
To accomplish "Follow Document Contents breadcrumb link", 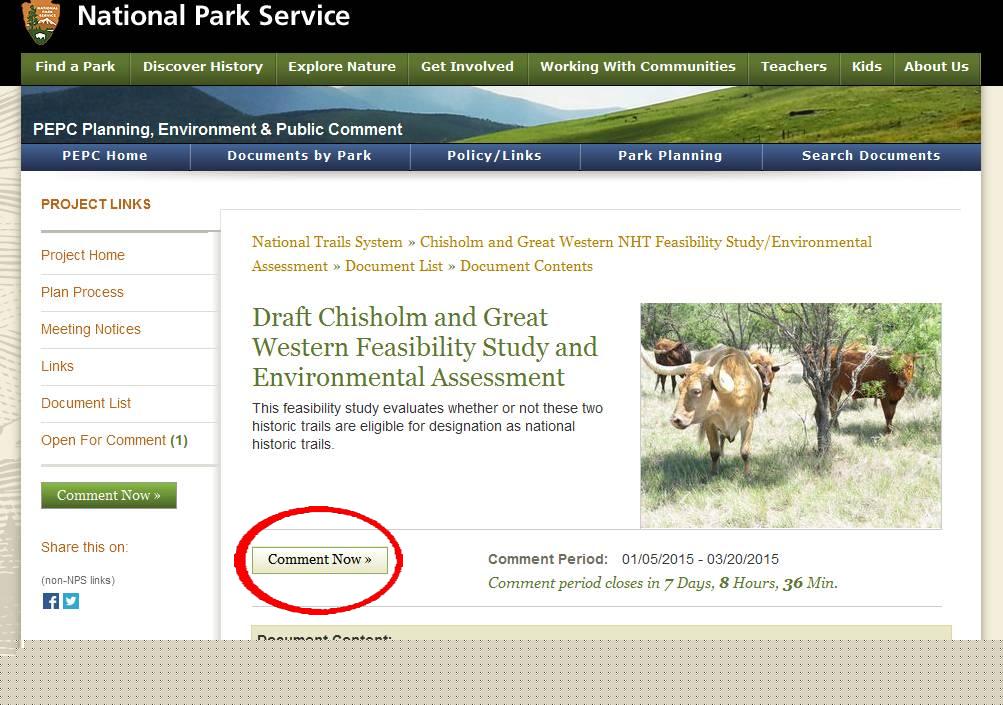I will [526, 266].
